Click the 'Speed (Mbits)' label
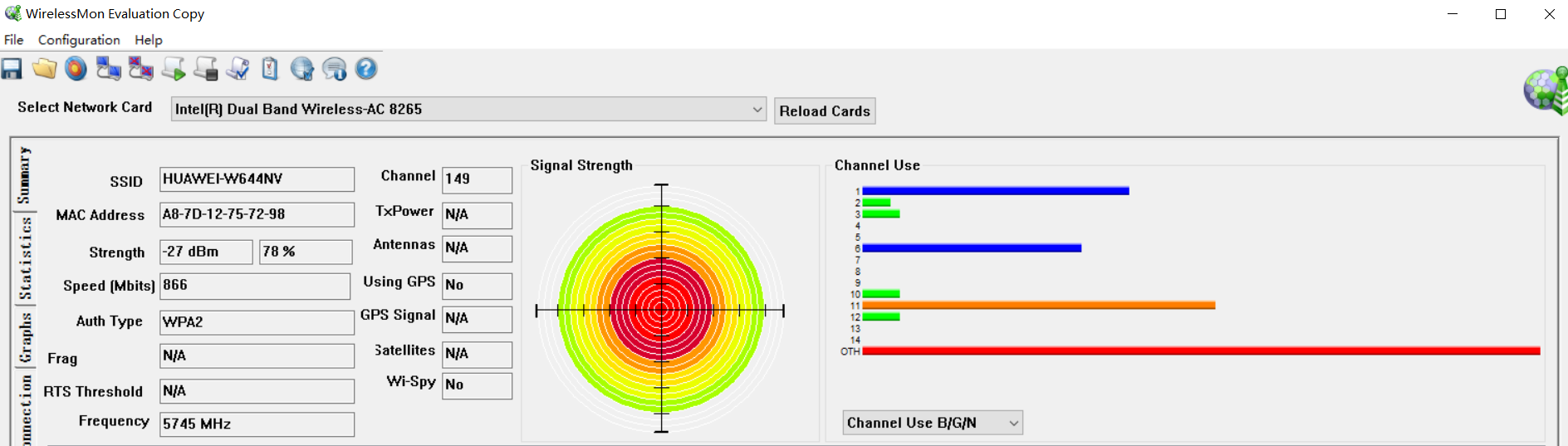 point(109,286)
